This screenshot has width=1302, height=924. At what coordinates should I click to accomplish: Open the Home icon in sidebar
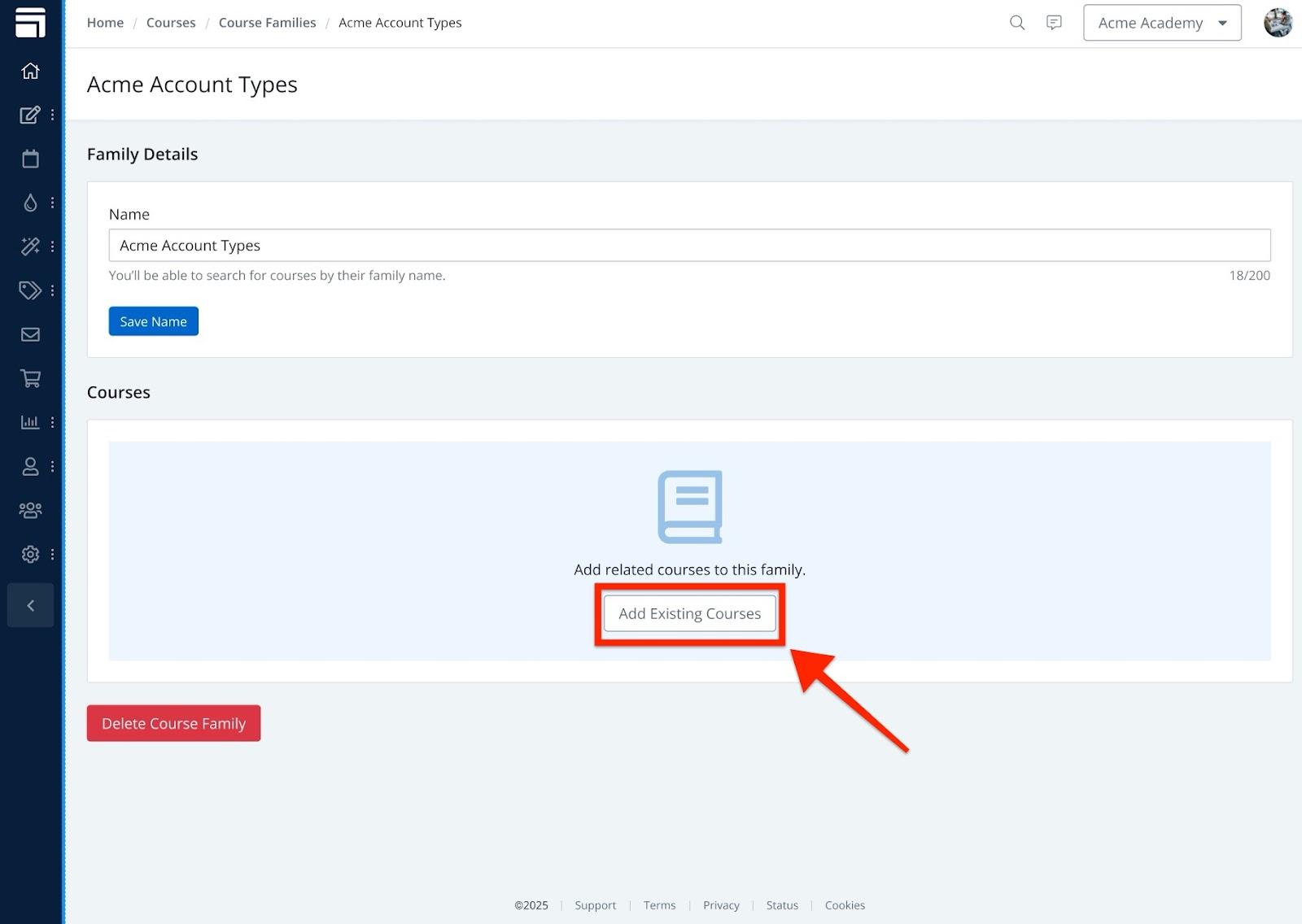pos(30,71)
